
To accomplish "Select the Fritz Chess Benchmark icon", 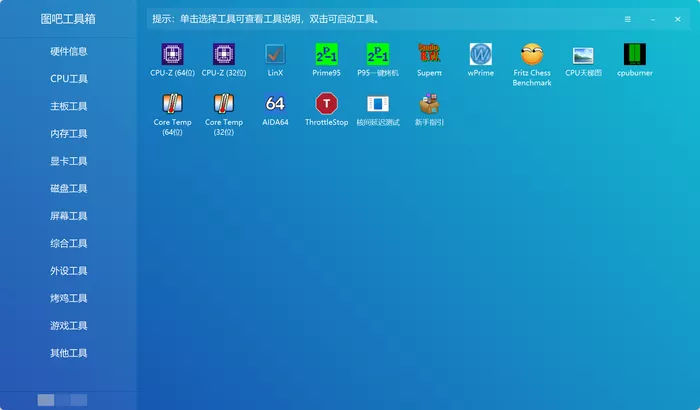I will [x=532, y=54].
